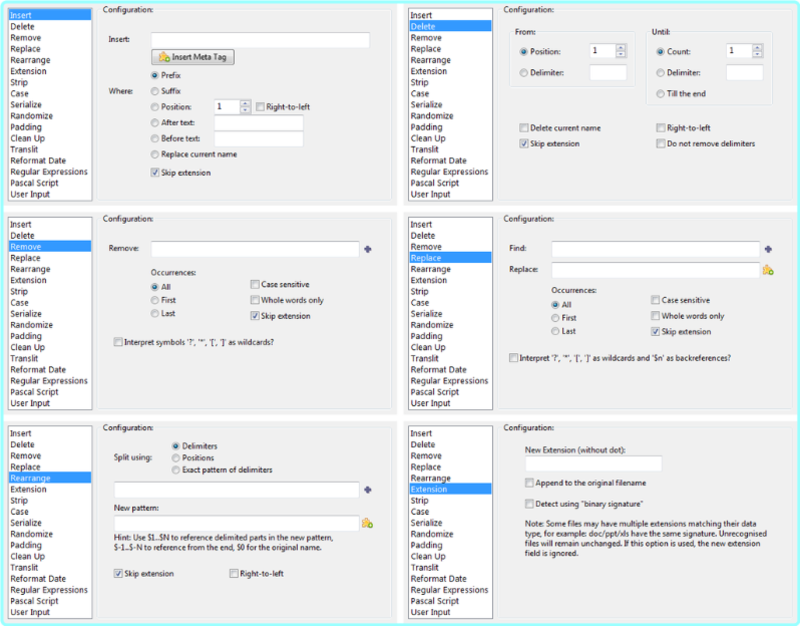The height and width of the screenshot is (626, 800).
Task: Choose User Input in the Extension panel list
Action: [x=451, y=612]
